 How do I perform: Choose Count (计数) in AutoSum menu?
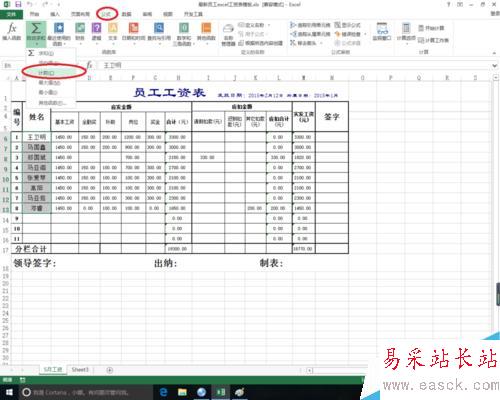(51, 73)
